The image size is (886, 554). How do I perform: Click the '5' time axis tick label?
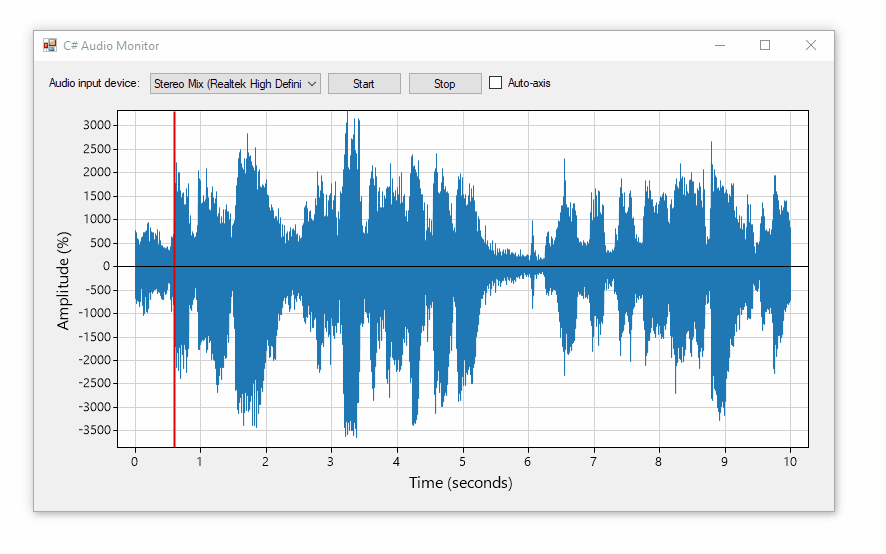point(462,462)
